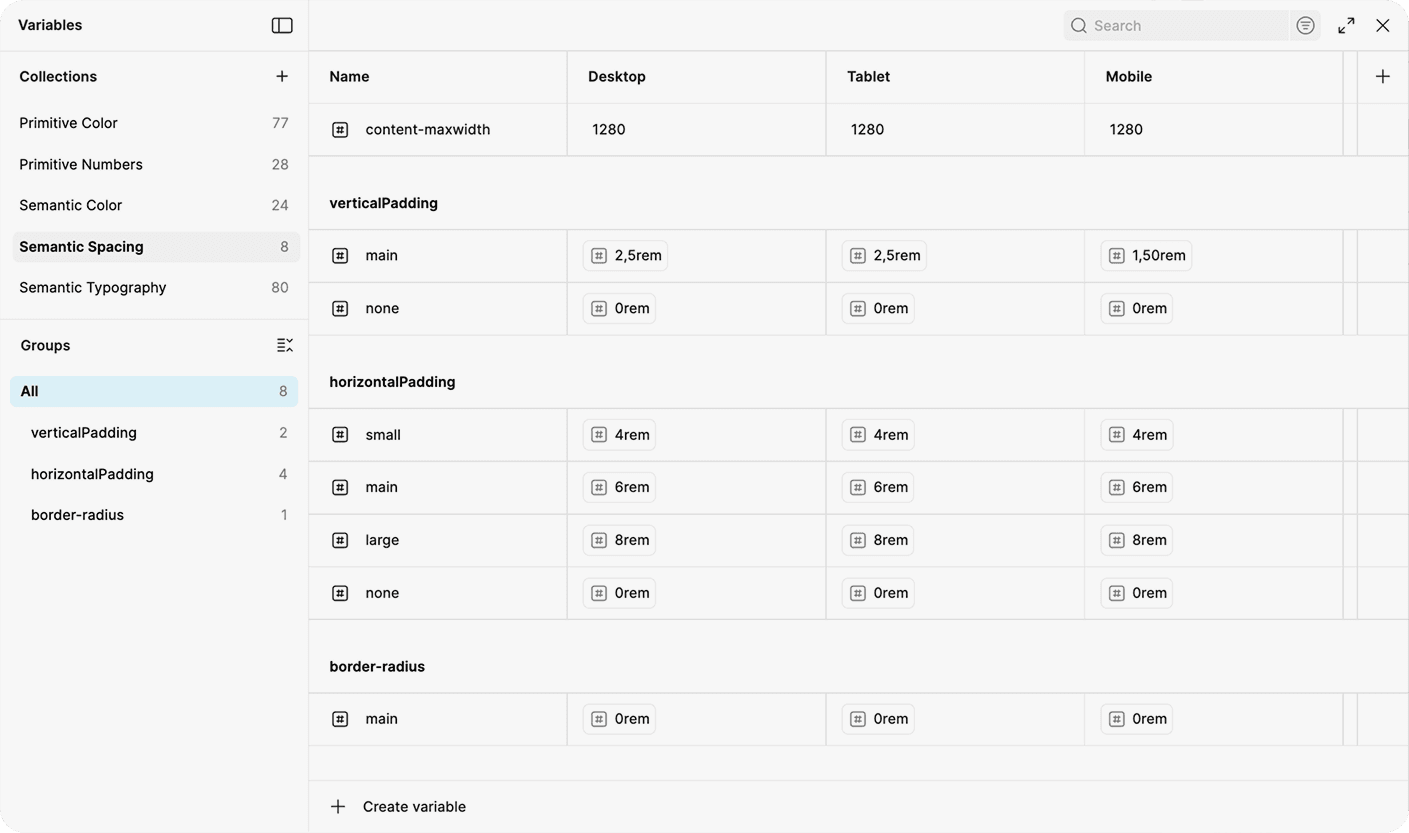Add a new collection with plus icon
This screenshot has height=833, width=1409.
(282, 76)
